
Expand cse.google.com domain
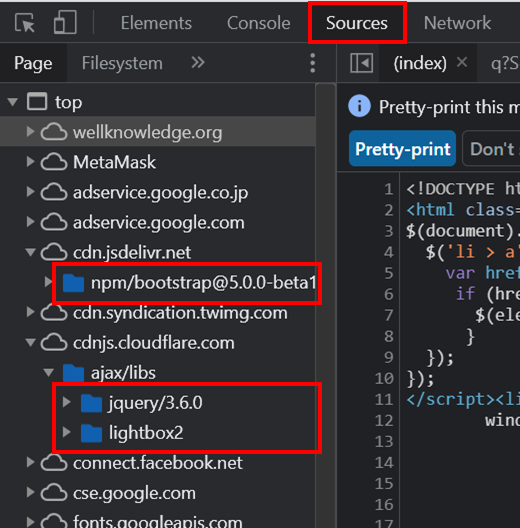click(x=30, y=492)
